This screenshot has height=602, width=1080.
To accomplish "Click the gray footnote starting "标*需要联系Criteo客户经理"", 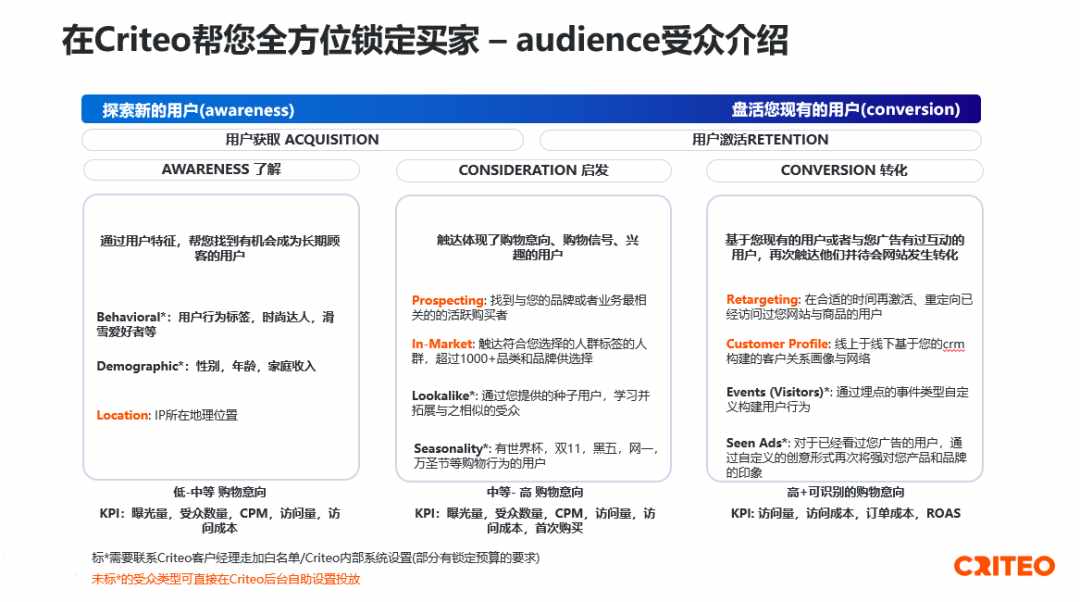I will coord(315,557).
